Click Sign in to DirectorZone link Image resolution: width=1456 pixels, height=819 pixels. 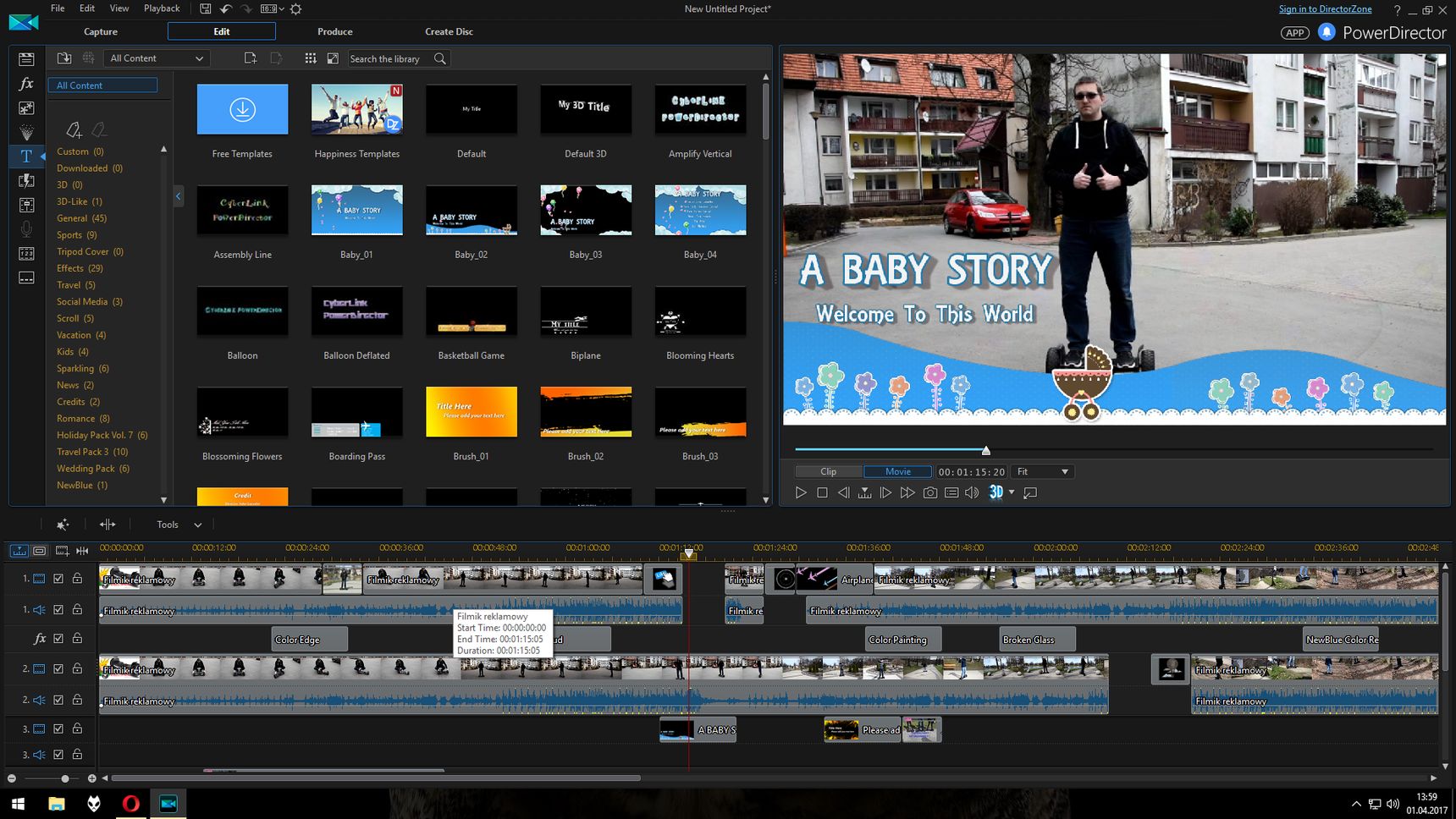[x=1325, y=8]
